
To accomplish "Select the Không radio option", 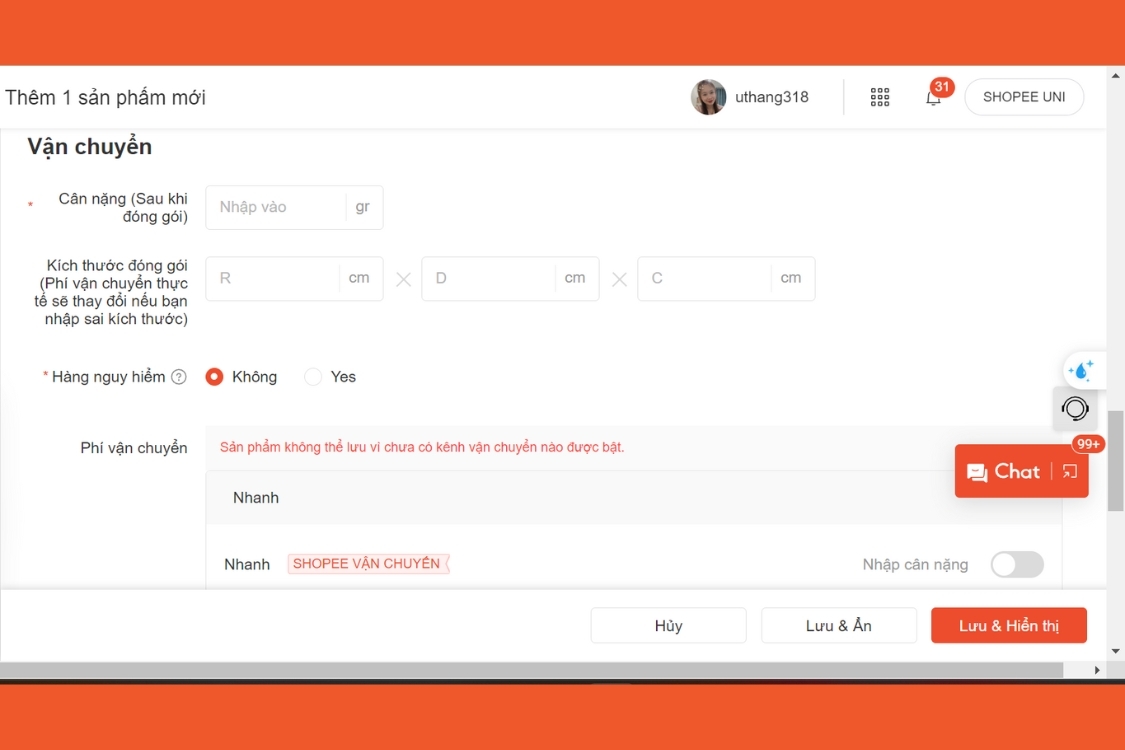I will pos(214,377).
